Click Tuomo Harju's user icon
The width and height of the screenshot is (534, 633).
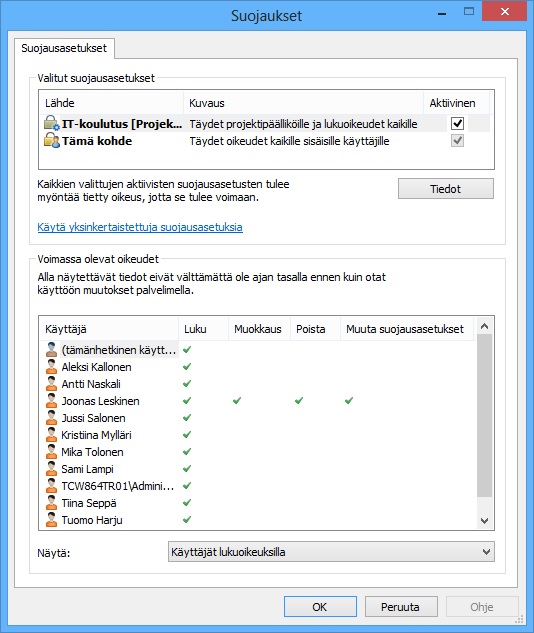point(51,520)
